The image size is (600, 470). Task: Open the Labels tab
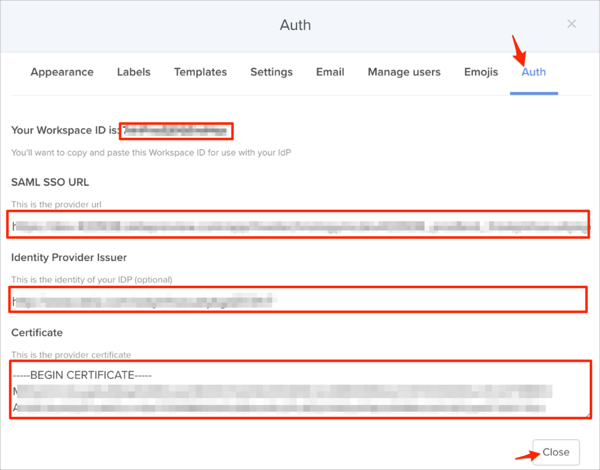click(x=134, y=72)
